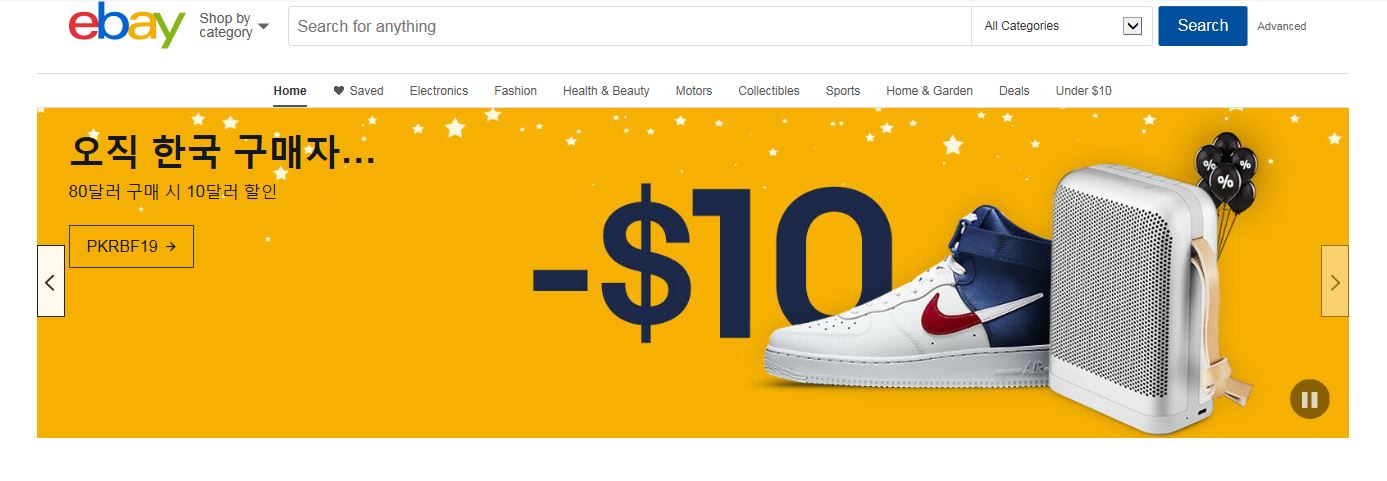1387x481 pixels.
Task: Click the eBay logo
Action: tap(127, 25)
